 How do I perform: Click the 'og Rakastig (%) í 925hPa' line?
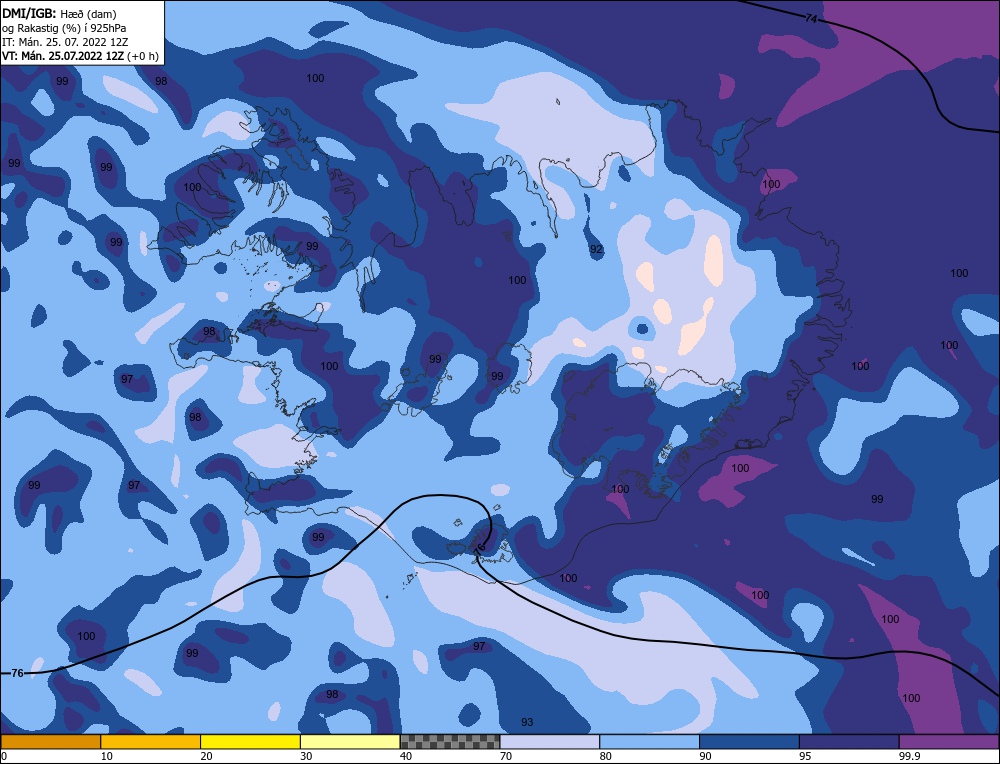pyautogui.click(x=64, y=28)
